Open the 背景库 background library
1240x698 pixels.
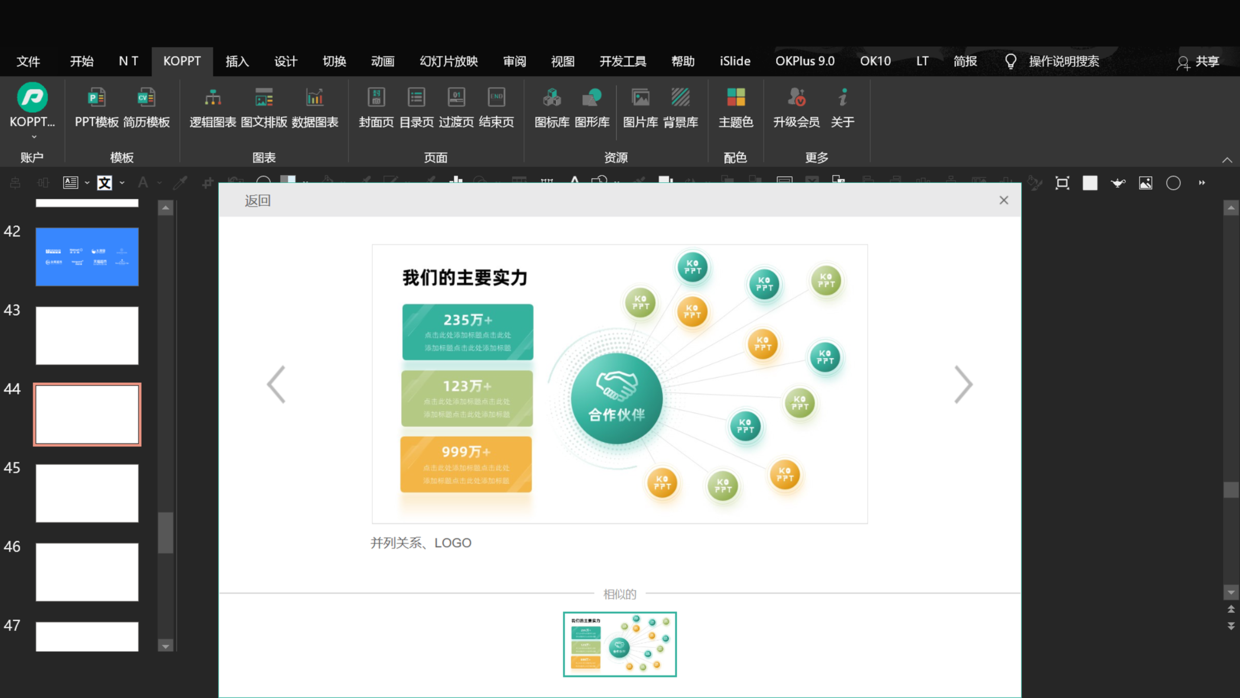click(x=680, y=107)
